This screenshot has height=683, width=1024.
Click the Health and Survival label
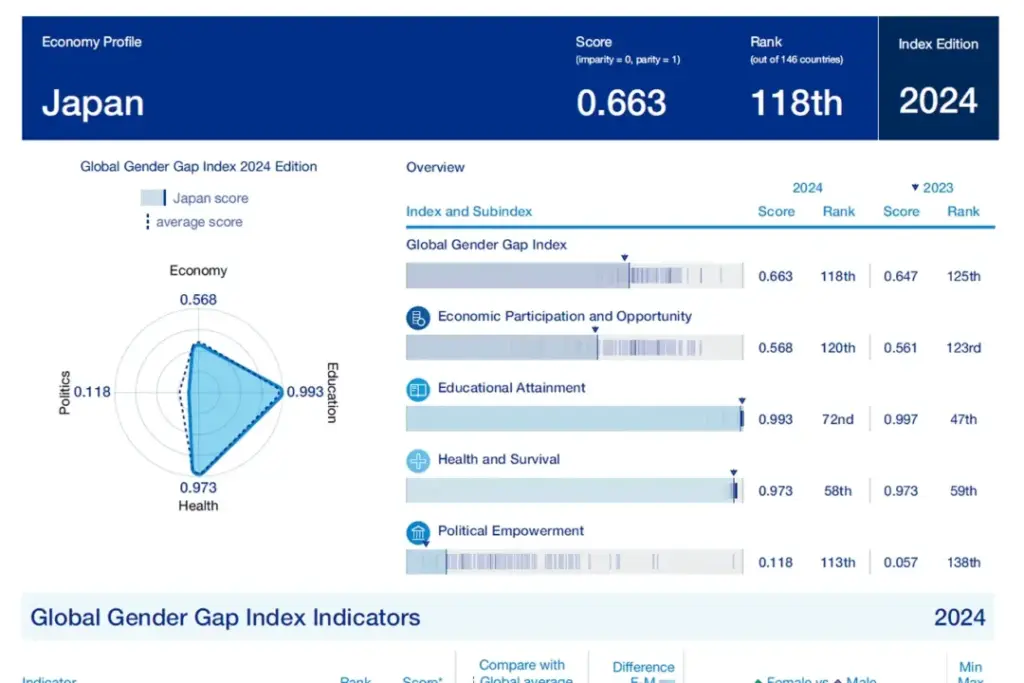coord(498,460)
